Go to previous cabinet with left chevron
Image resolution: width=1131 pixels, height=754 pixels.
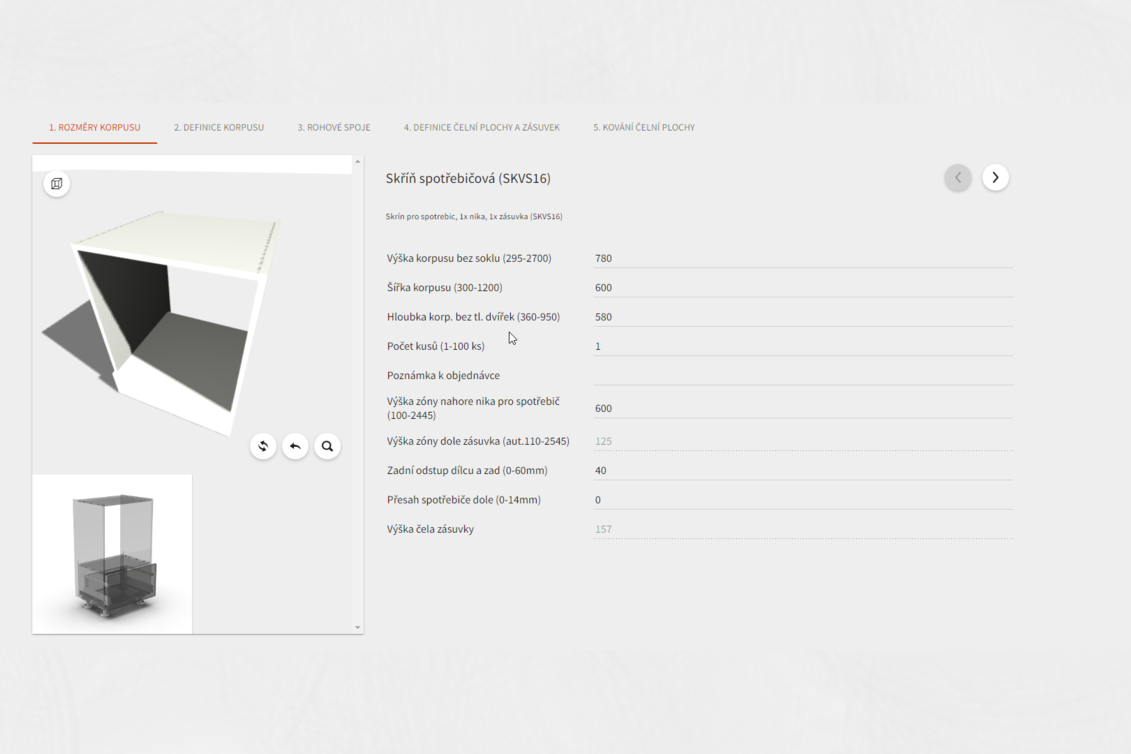958,177
